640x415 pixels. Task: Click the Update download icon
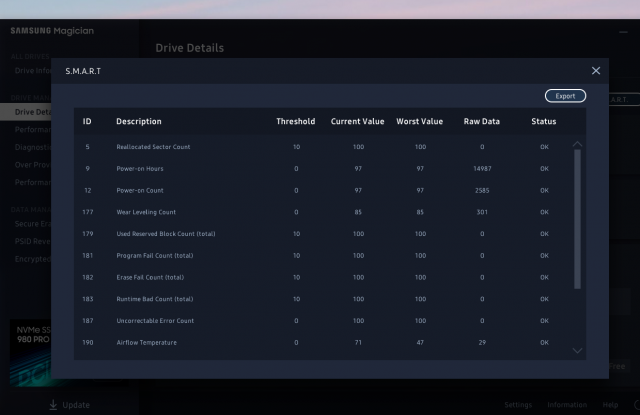pos(53,404)
